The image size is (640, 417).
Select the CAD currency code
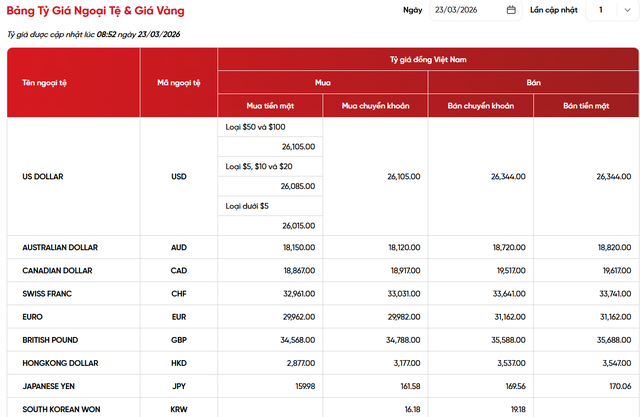pos(179,271)
